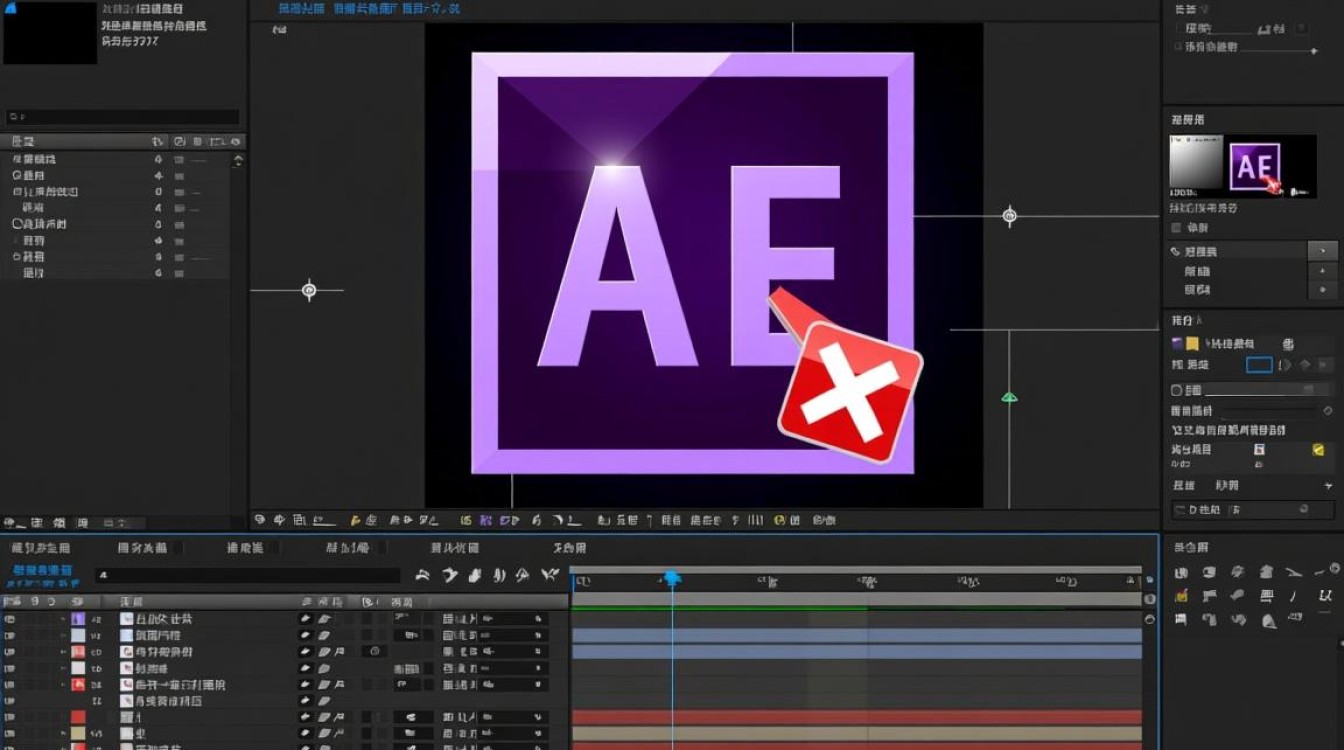1344x750 pixels.
Task: Click the crosshair target left of the composition
Action: [x=309, y=290]
